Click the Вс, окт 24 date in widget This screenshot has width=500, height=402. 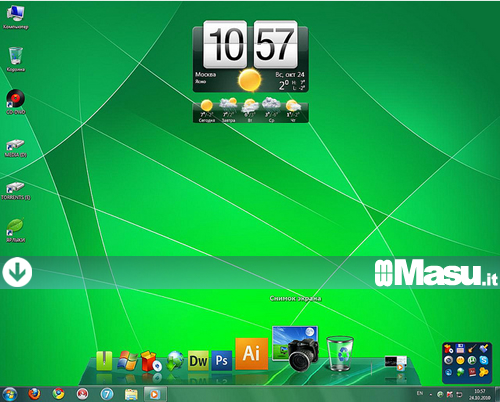pyautogui.click(x=290, y=74)
